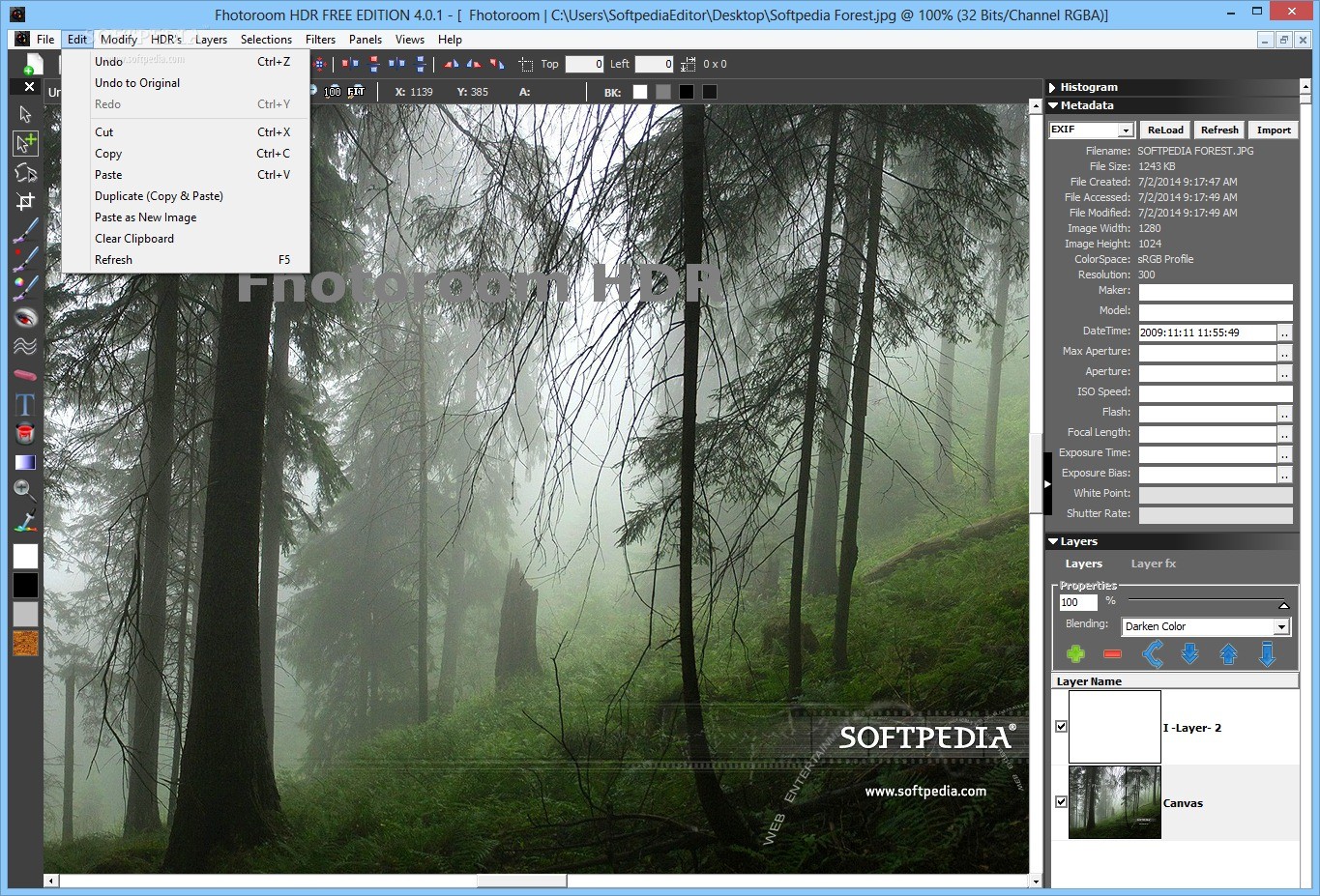Collapse the Metadata panel
The width and height of the screenshot is (1320, 896).
[1053, 105]
